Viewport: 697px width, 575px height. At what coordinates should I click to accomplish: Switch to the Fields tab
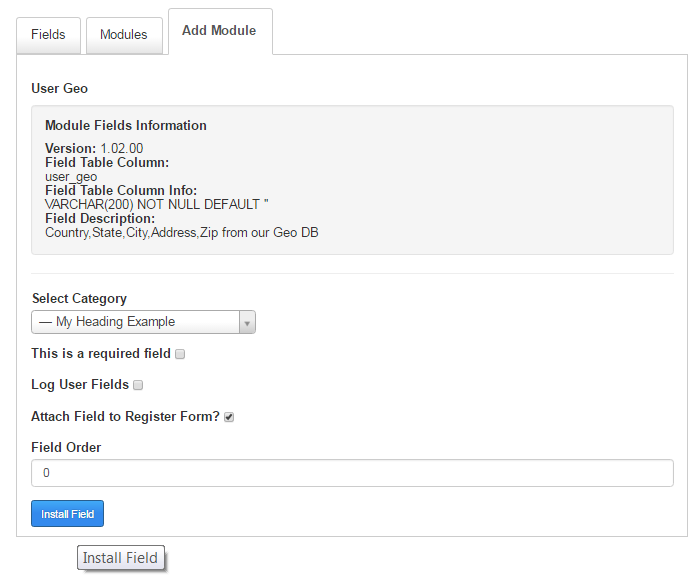(48, 35)
